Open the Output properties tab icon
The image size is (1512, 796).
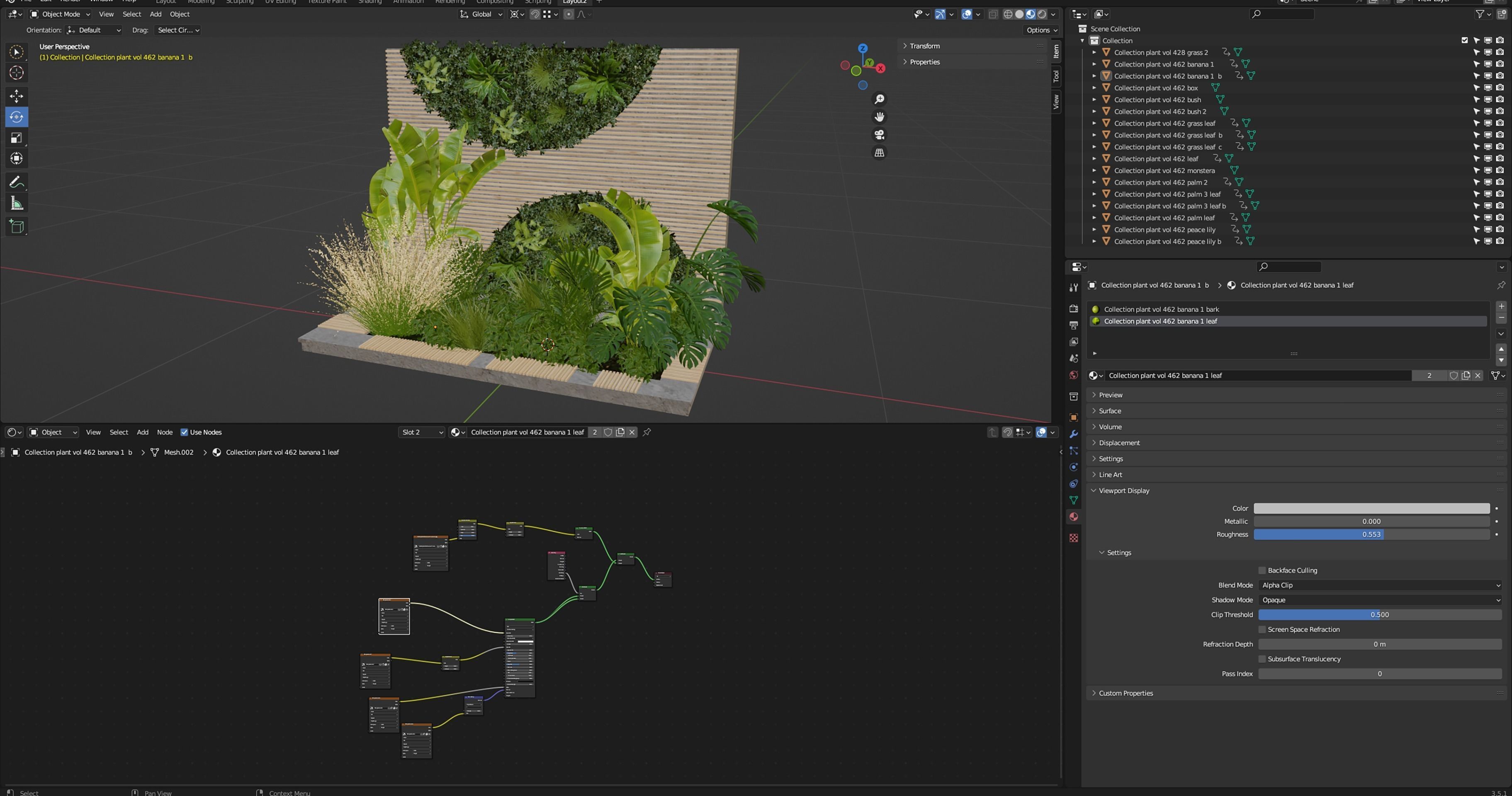pyautogui.click(x=1074, y=325)
